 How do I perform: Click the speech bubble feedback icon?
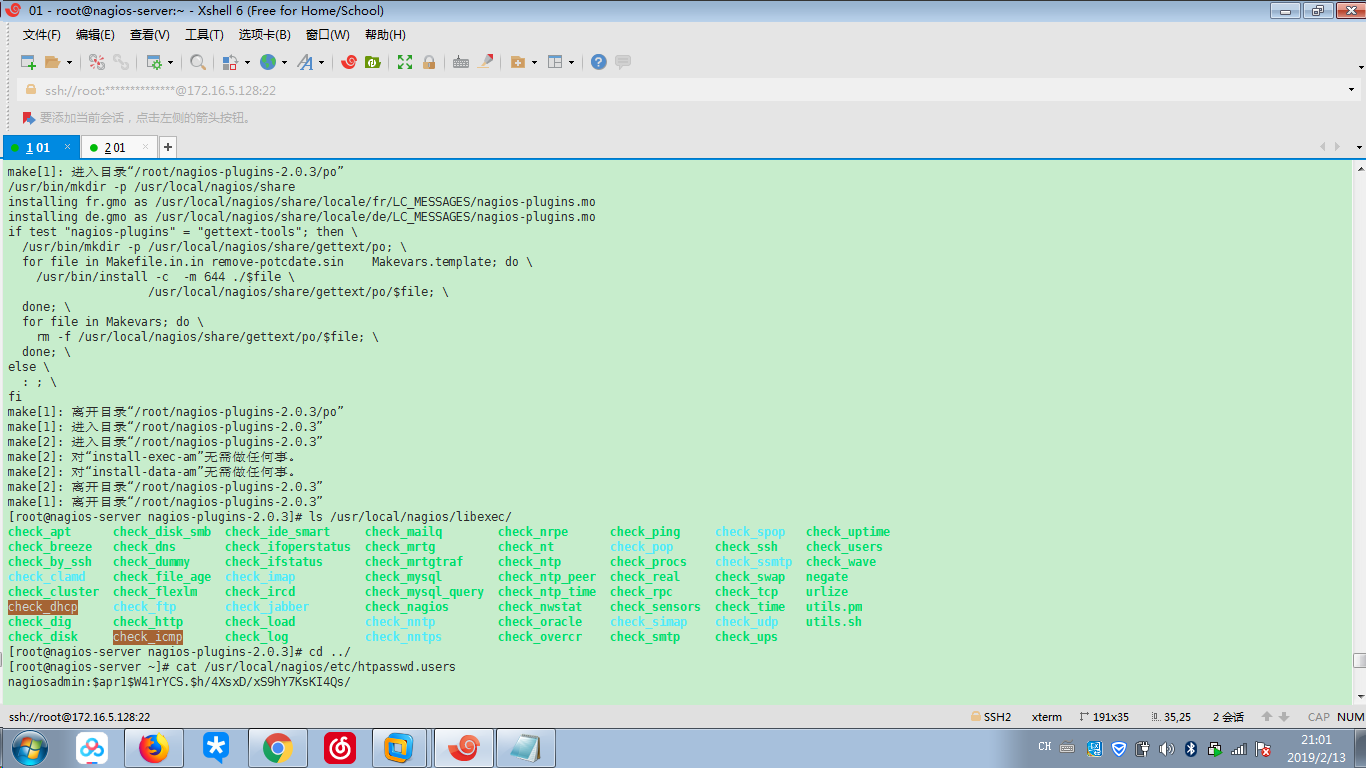(x=623, y=62)
